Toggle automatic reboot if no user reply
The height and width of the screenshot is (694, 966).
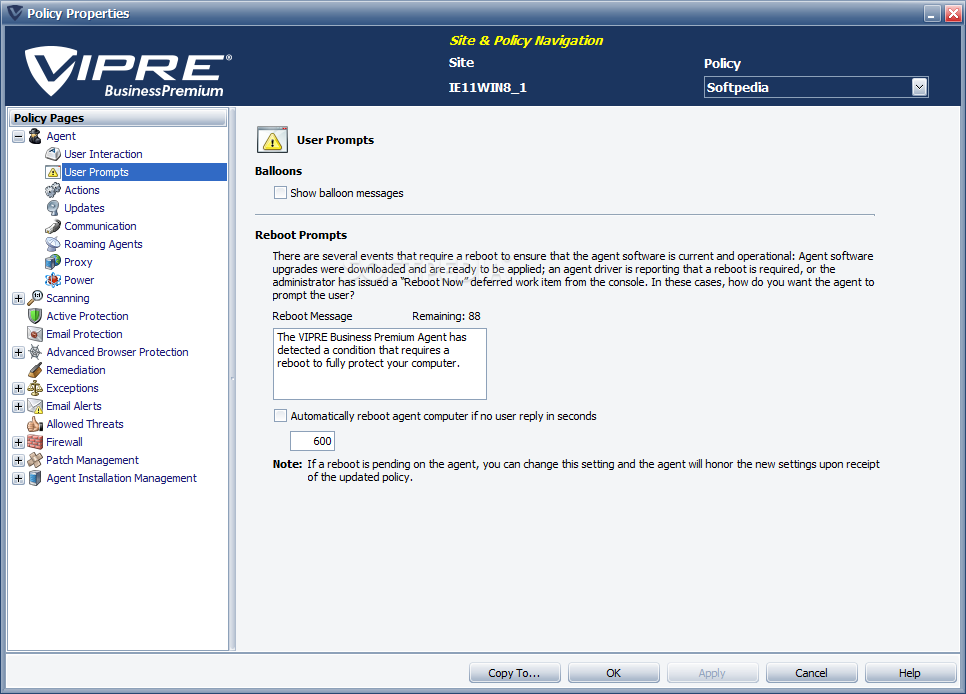(x=280, y=416)
